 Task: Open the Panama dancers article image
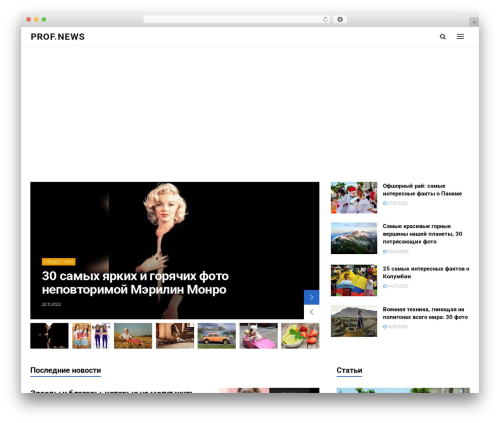pyautogui.click(x=354, y=198)
